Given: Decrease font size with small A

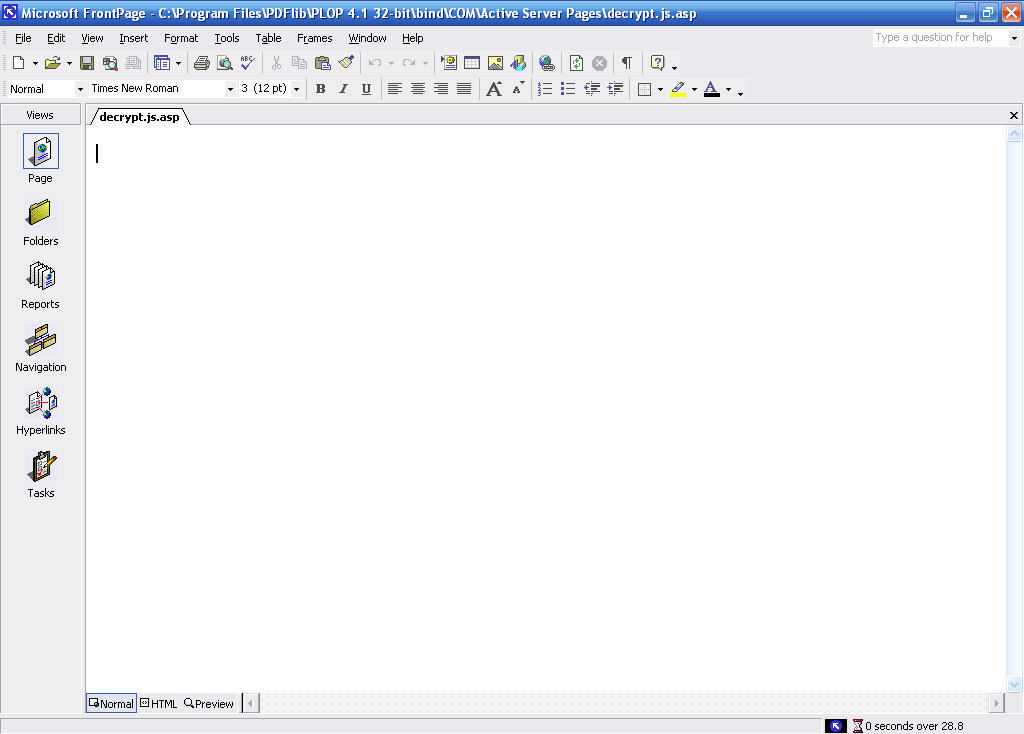Looking at the screenshot, I should tap(518, 89).
